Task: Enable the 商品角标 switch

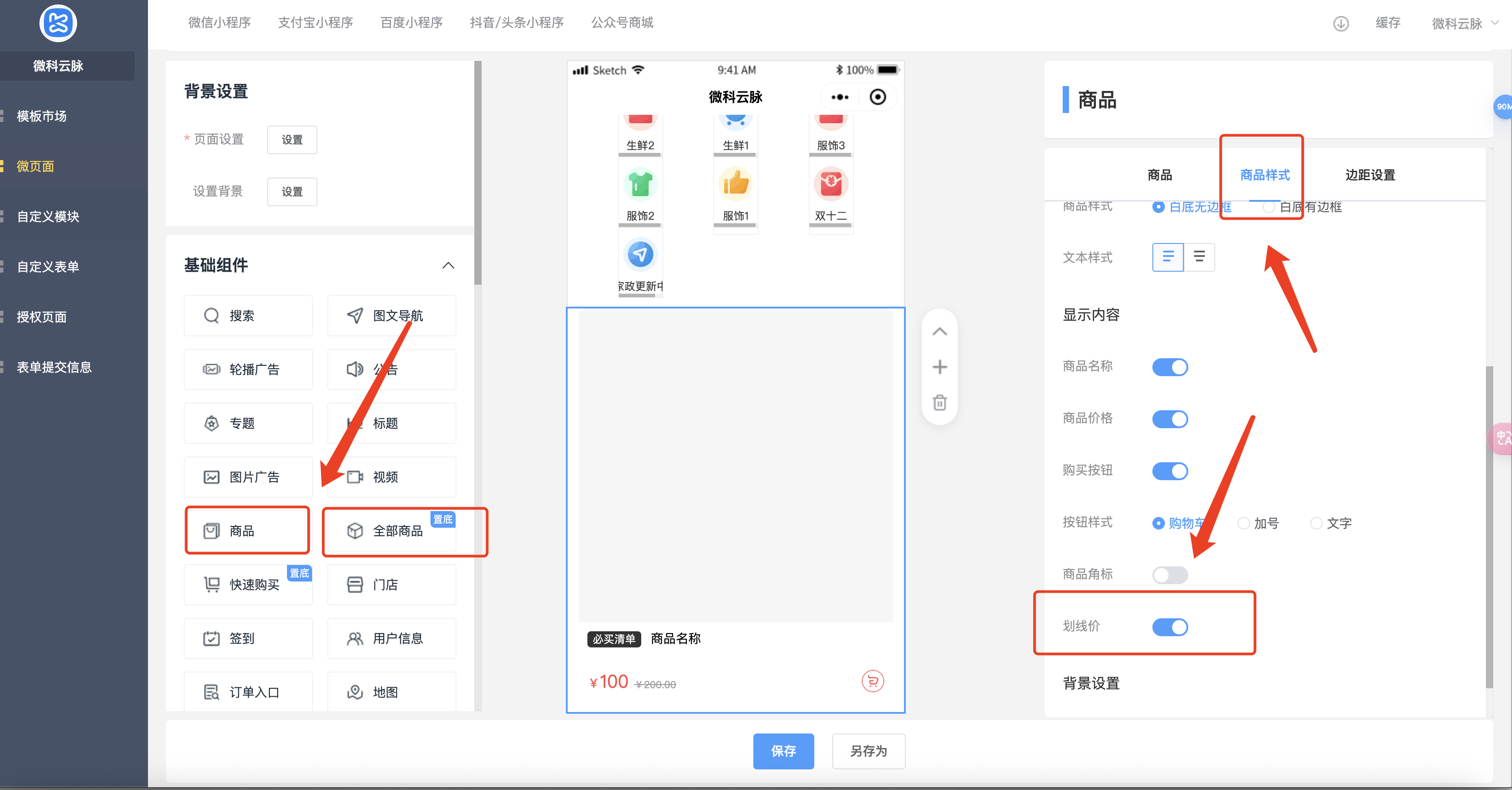Action: (1170, 575)
